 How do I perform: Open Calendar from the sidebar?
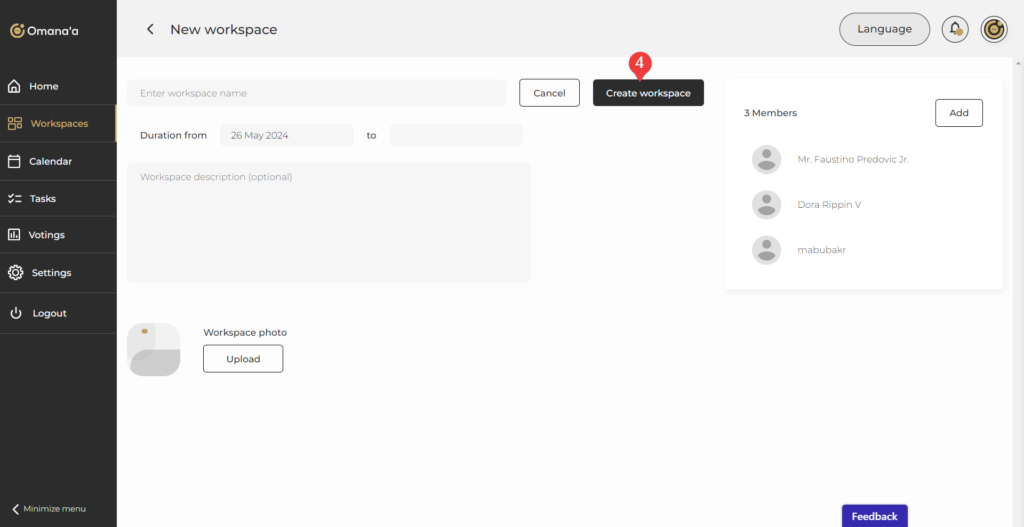50,161
